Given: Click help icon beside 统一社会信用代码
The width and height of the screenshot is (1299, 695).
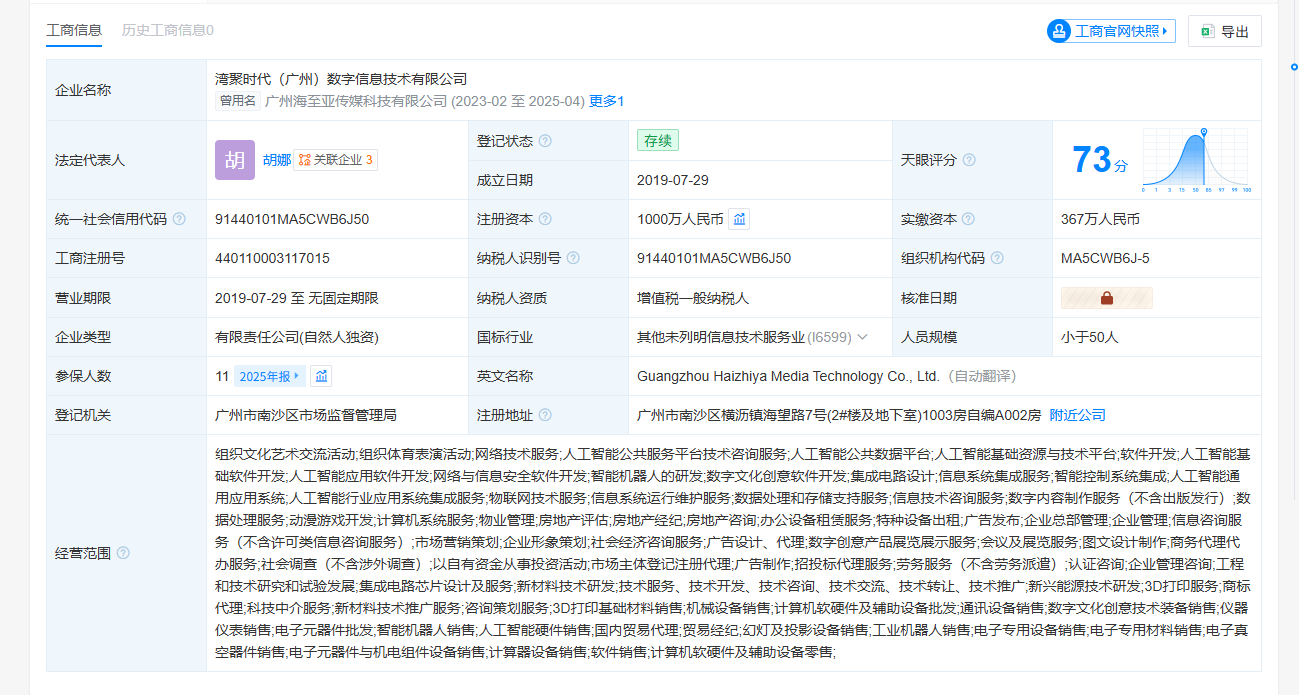Looking at the screenshot, I should pyautogui.click(x=179, y=219).
